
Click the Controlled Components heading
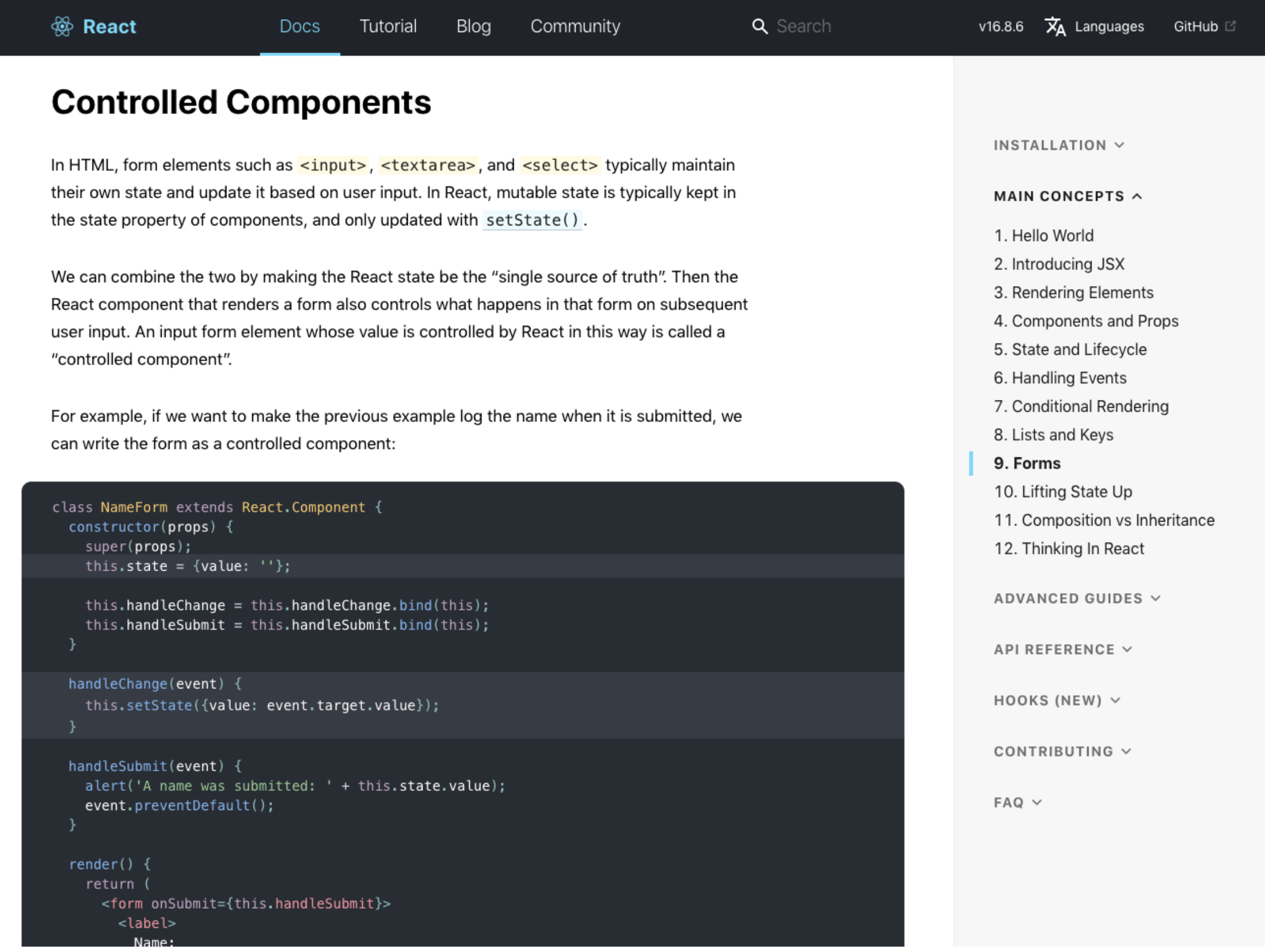[241, 102]
